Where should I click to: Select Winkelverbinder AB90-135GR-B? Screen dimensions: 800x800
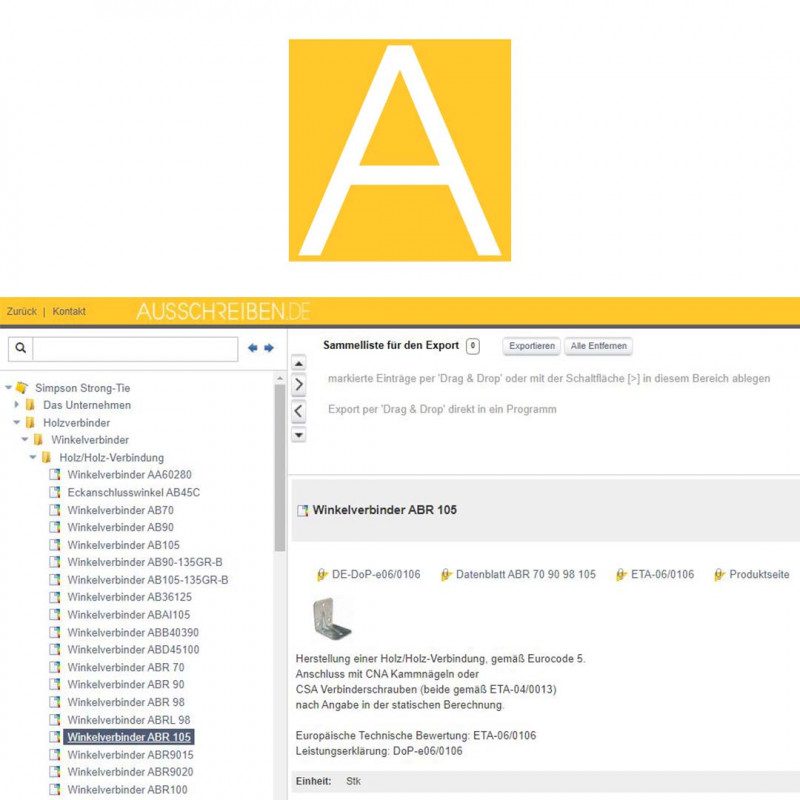(x=145, y=562)
